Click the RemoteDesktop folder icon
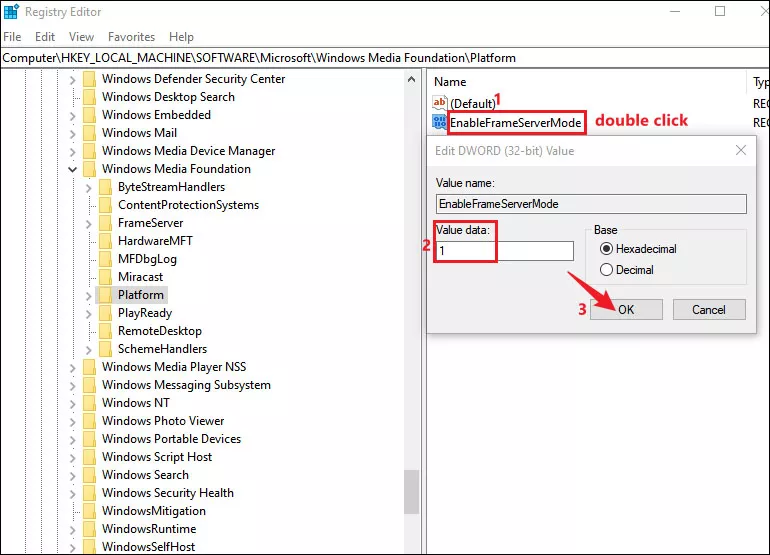 tap(105, 331)
